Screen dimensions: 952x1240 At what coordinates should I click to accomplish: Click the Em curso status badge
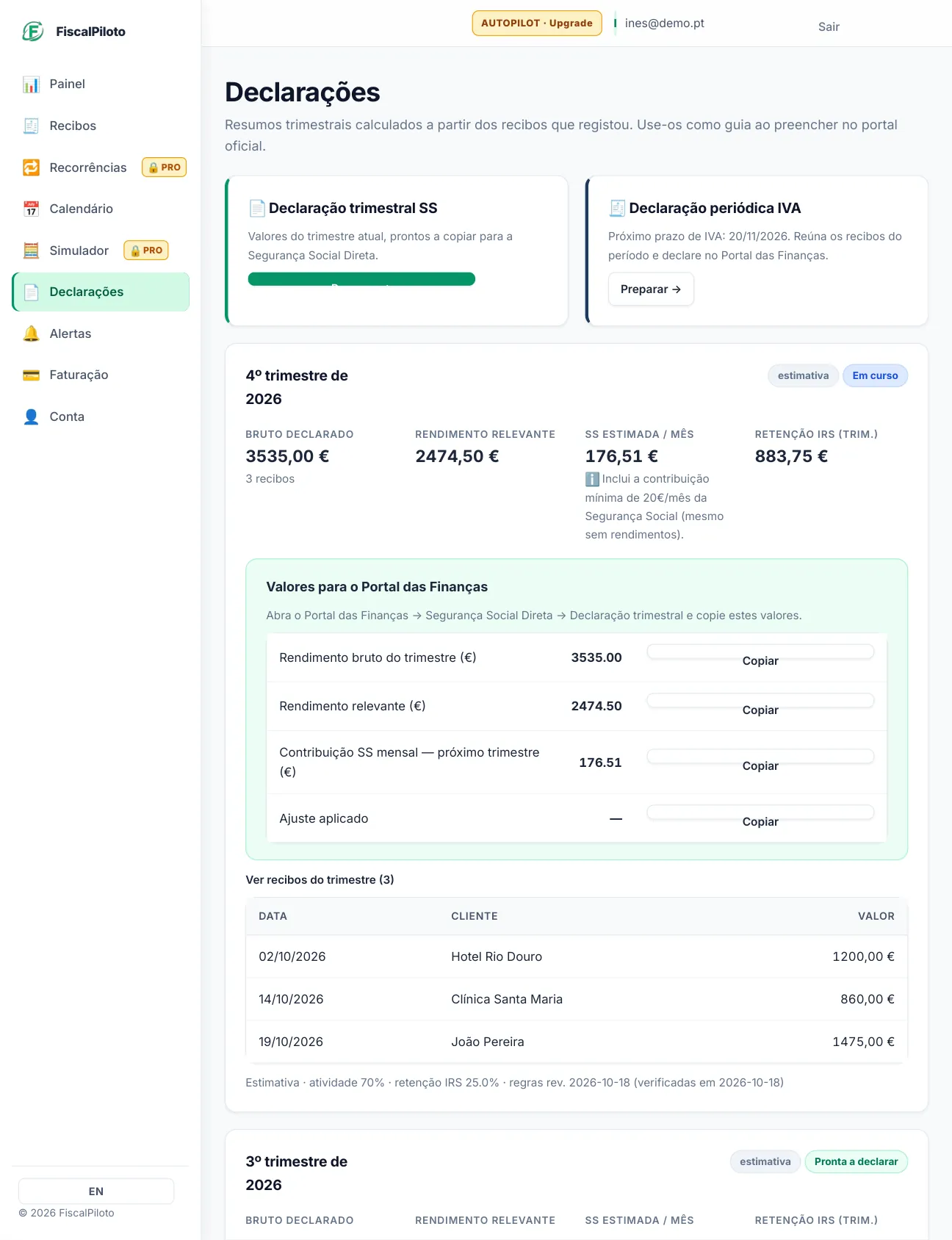click(x=875, y=375)
